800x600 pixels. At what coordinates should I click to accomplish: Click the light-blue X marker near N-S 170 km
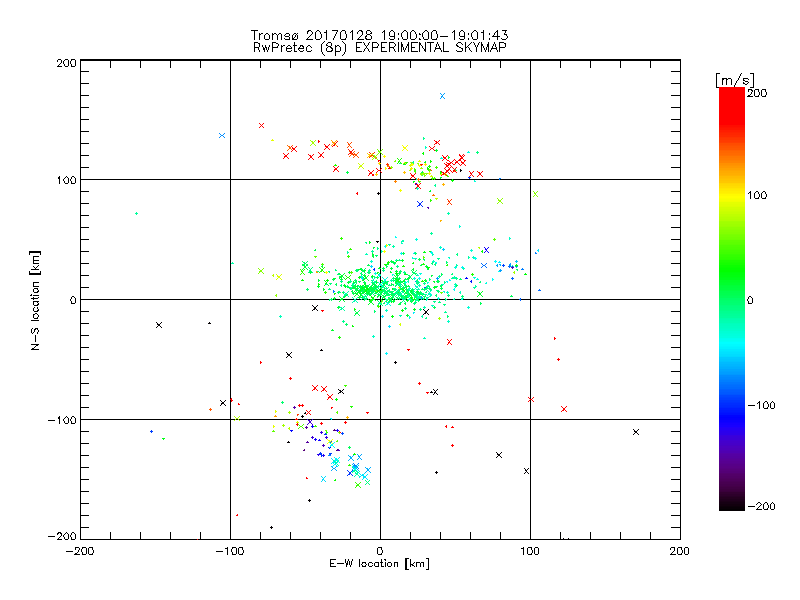pos(442,96)
